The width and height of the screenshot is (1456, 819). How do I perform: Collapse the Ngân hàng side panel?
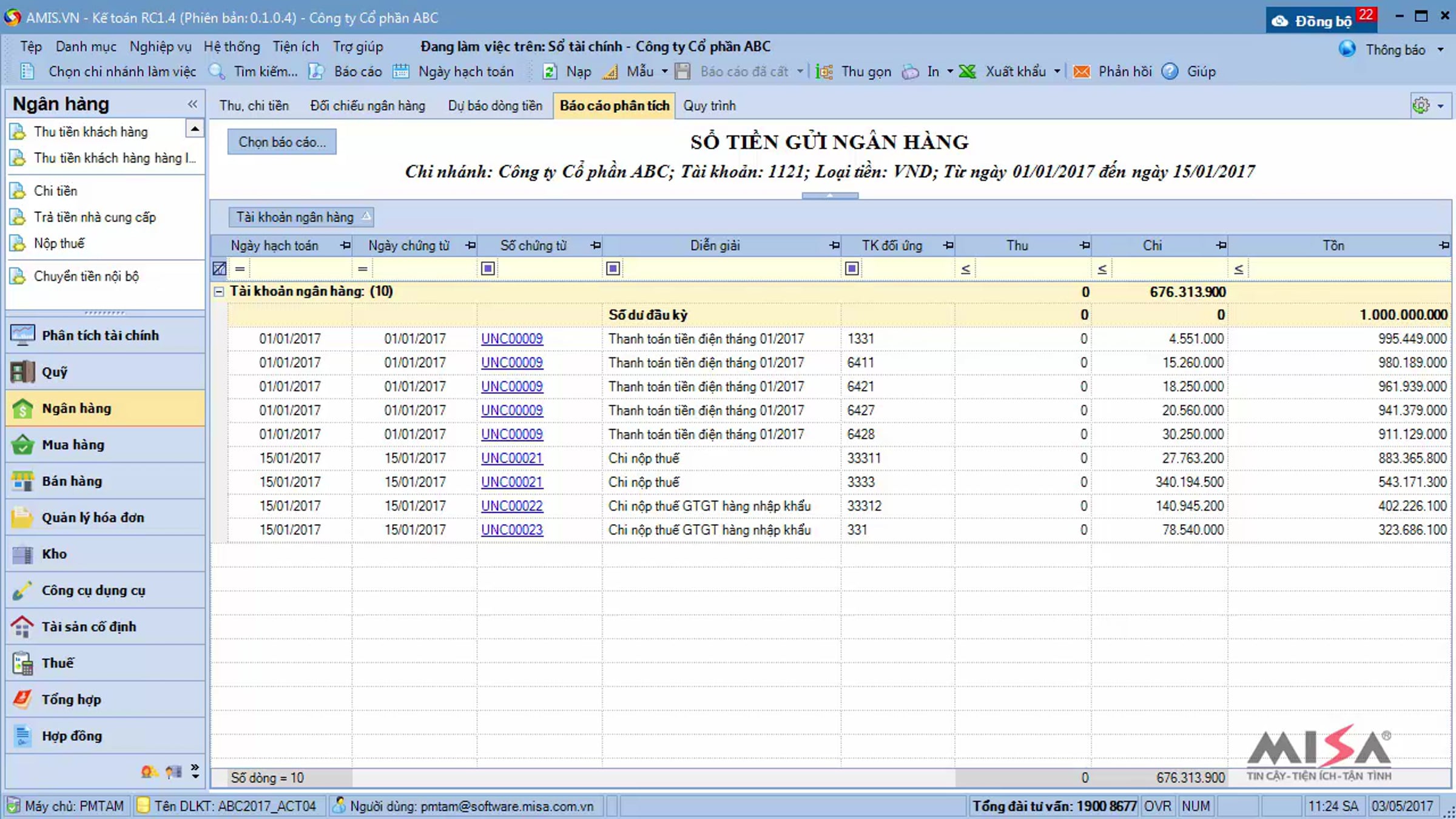192,104
